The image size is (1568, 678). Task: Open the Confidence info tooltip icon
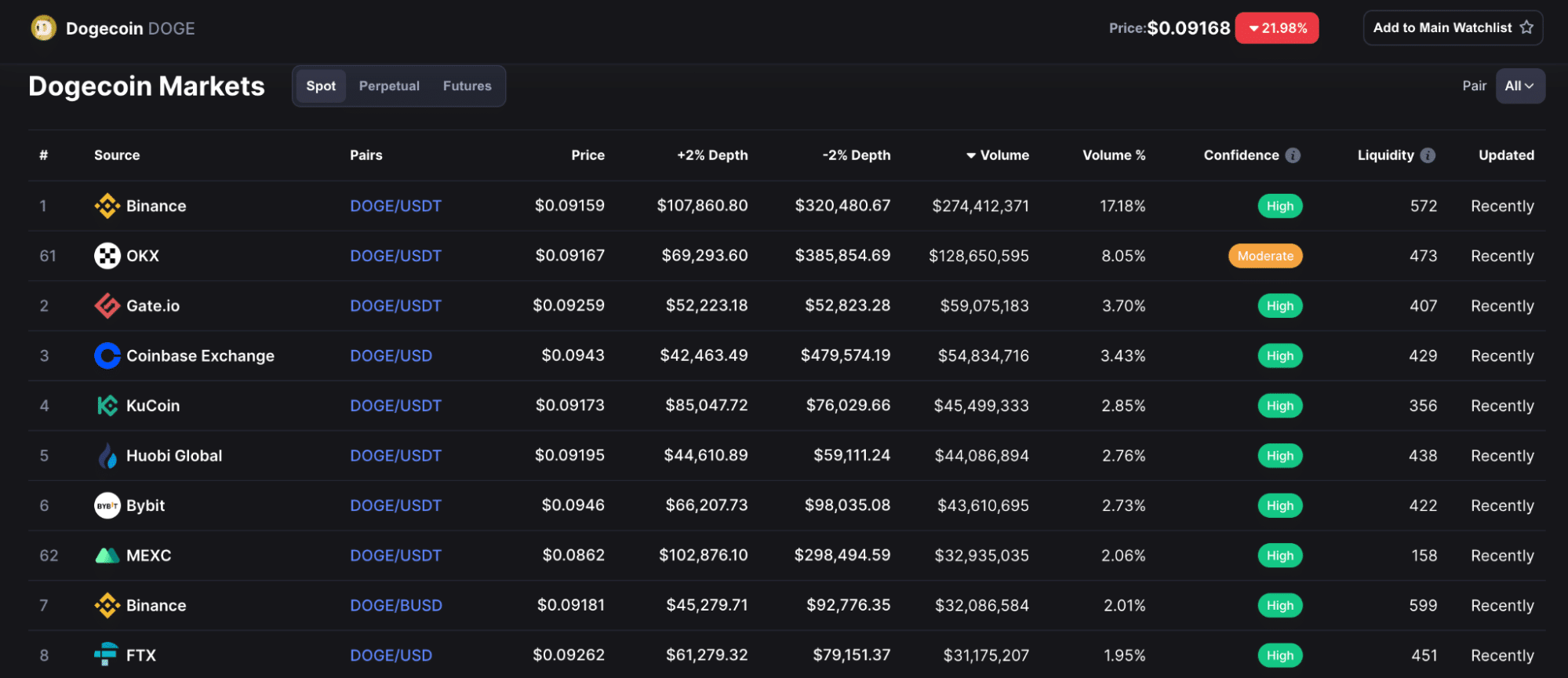(x=1293, y=155)
